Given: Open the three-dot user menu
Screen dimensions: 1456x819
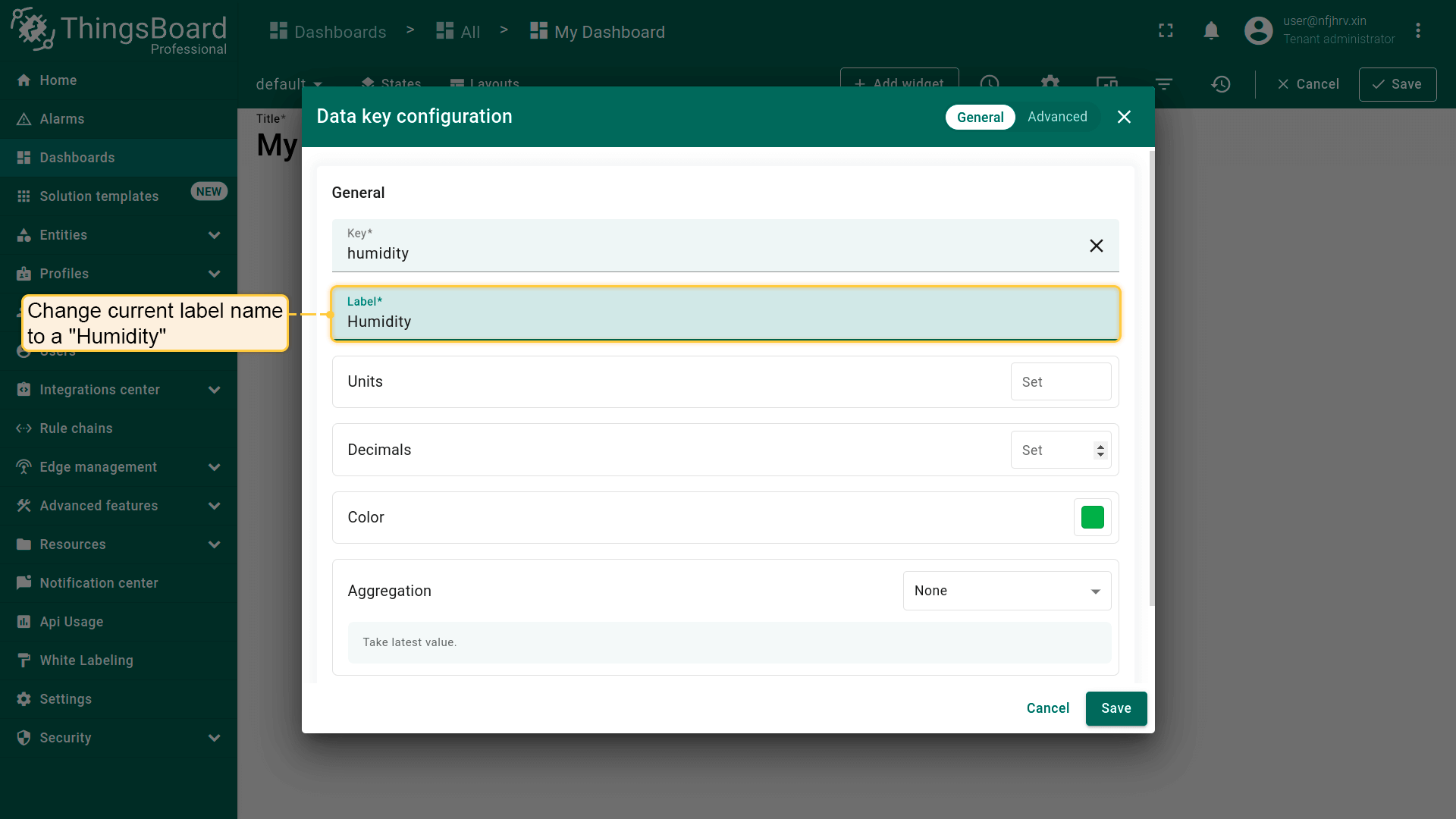Looking at the screenshot, I should (x=1417, y=31).
